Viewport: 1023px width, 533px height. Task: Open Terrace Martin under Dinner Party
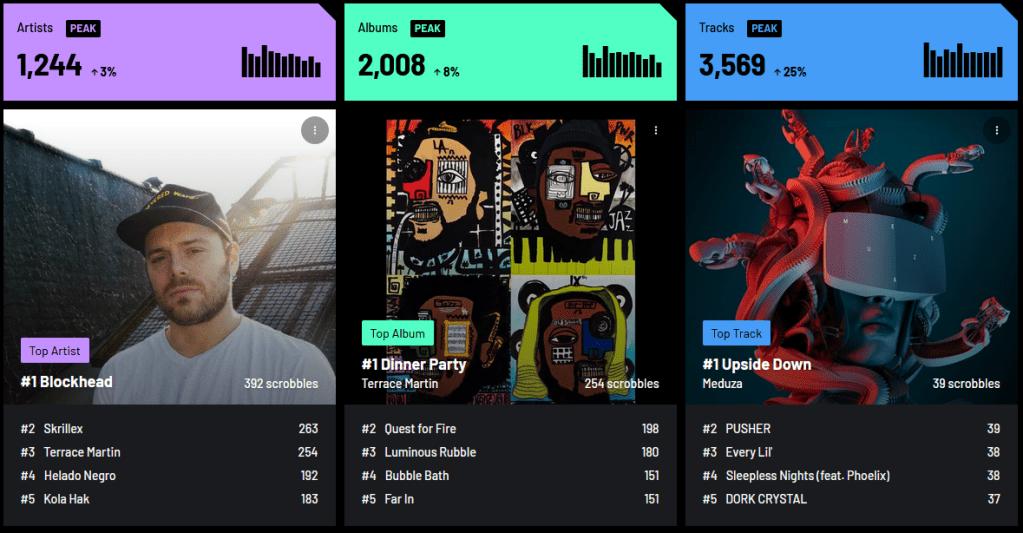pos(400,384)
